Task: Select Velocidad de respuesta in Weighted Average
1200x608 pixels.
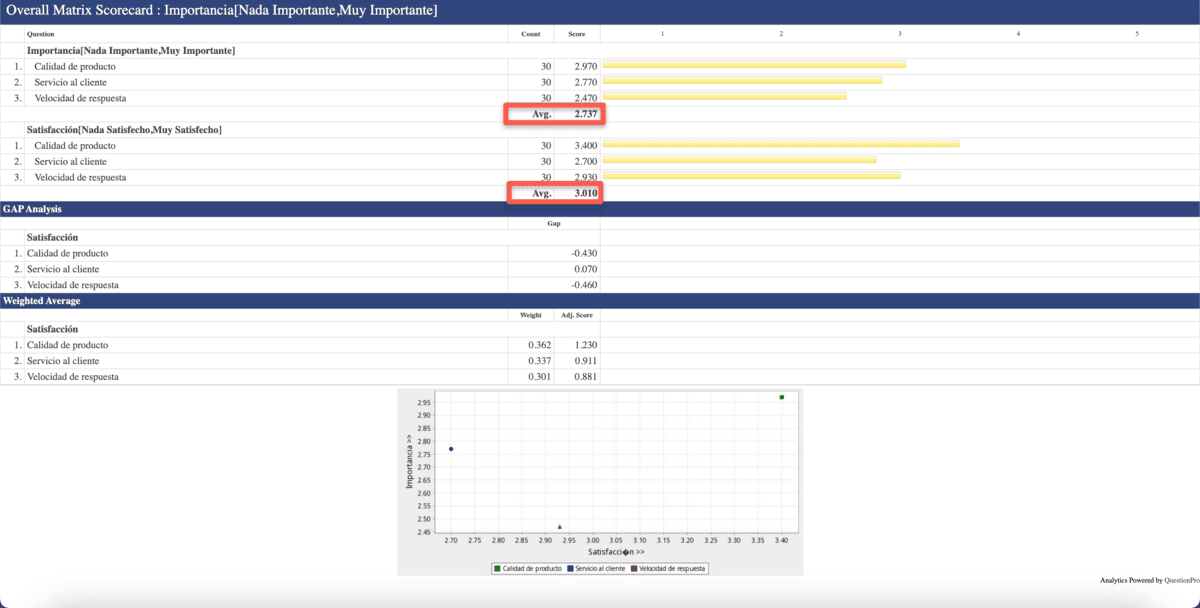Action: pos(73,378)
